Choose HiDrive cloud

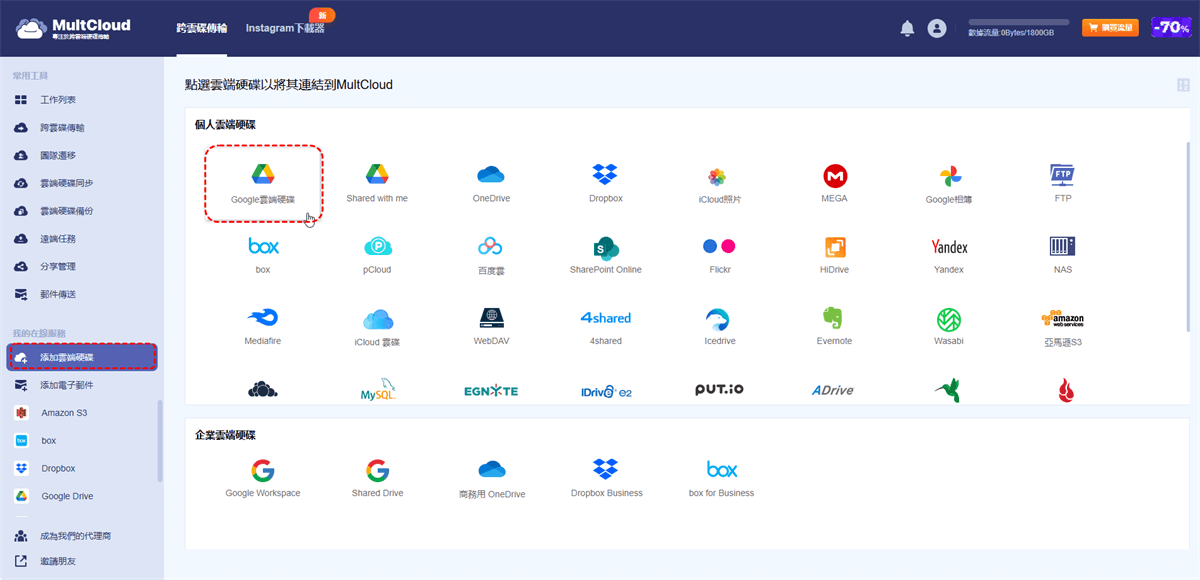(x=834, y=255)
